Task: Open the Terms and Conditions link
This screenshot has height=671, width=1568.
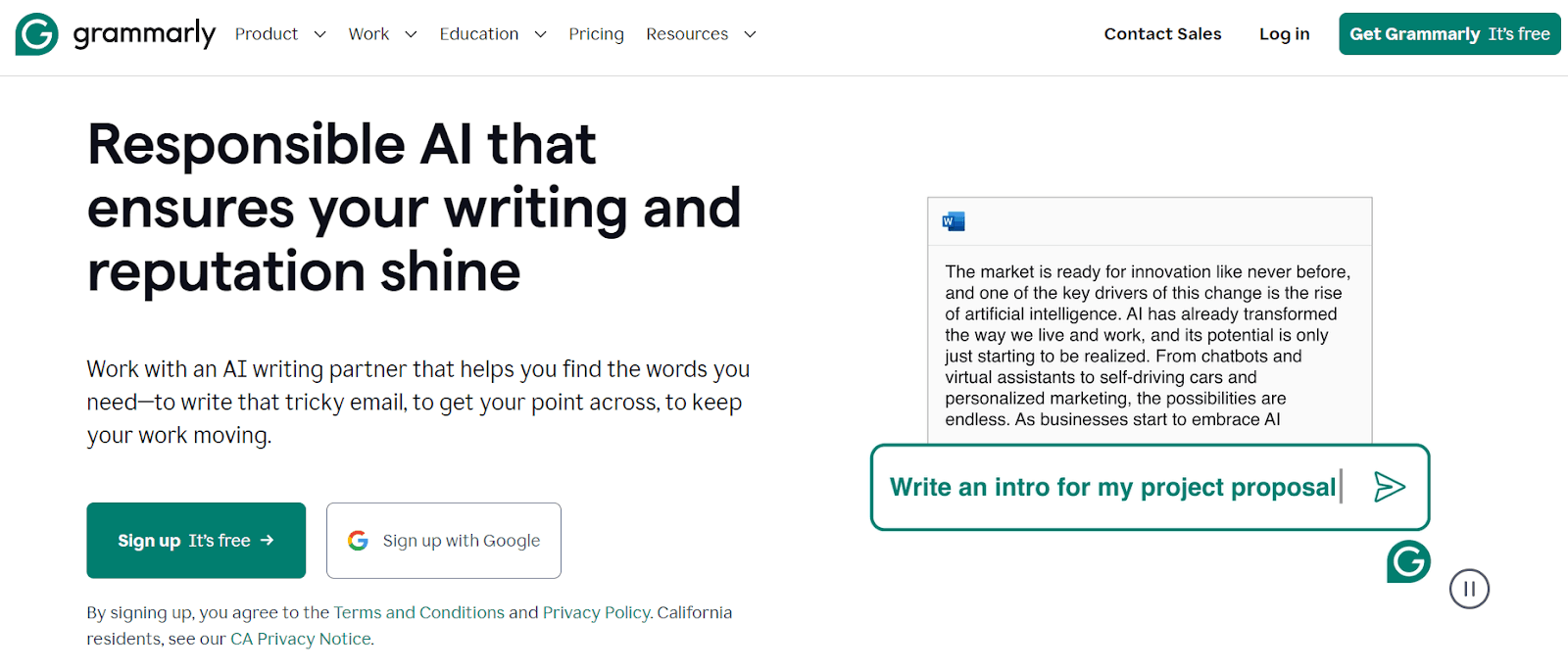Action: [419, 612]
